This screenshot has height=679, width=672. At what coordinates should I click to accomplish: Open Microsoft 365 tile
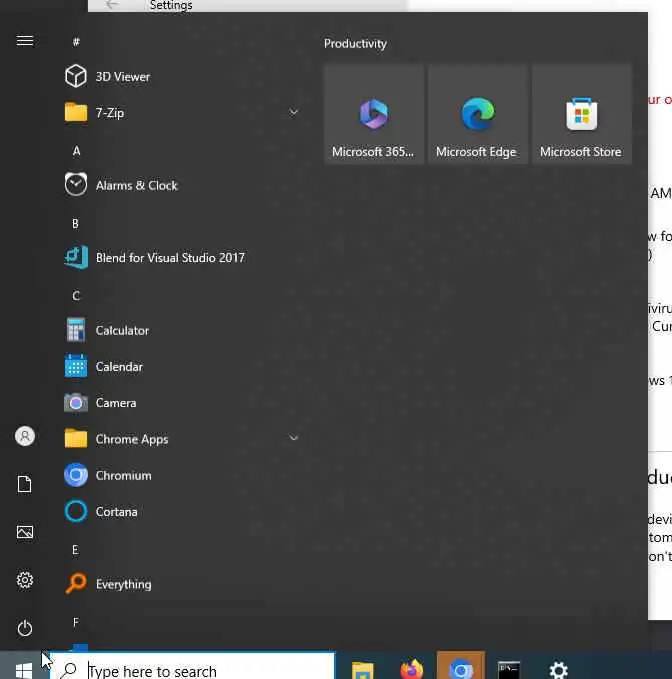(x=374, y=114)
